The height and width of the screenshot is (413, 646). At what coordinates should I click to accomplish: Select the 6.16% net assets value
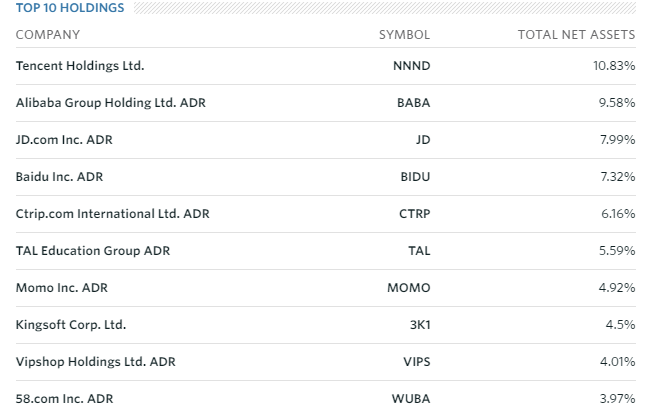click(x=618, y=214)
